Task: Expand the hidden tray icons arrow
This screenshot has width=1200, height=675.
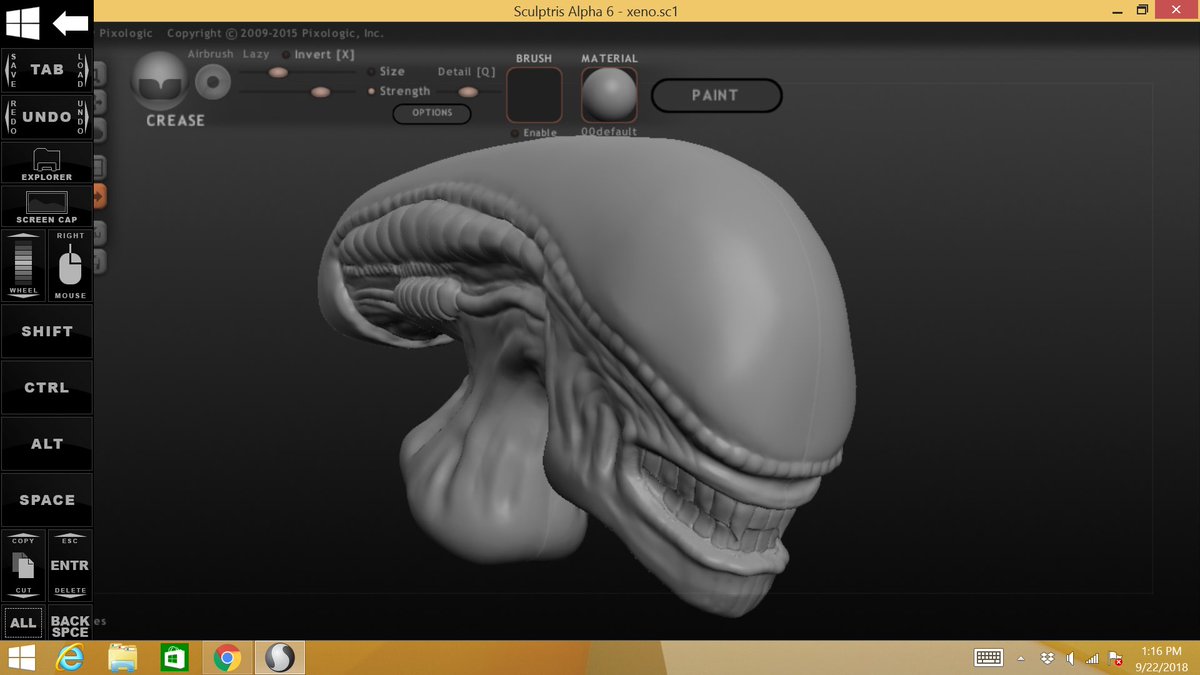Action: click(x=1021, y=658)
